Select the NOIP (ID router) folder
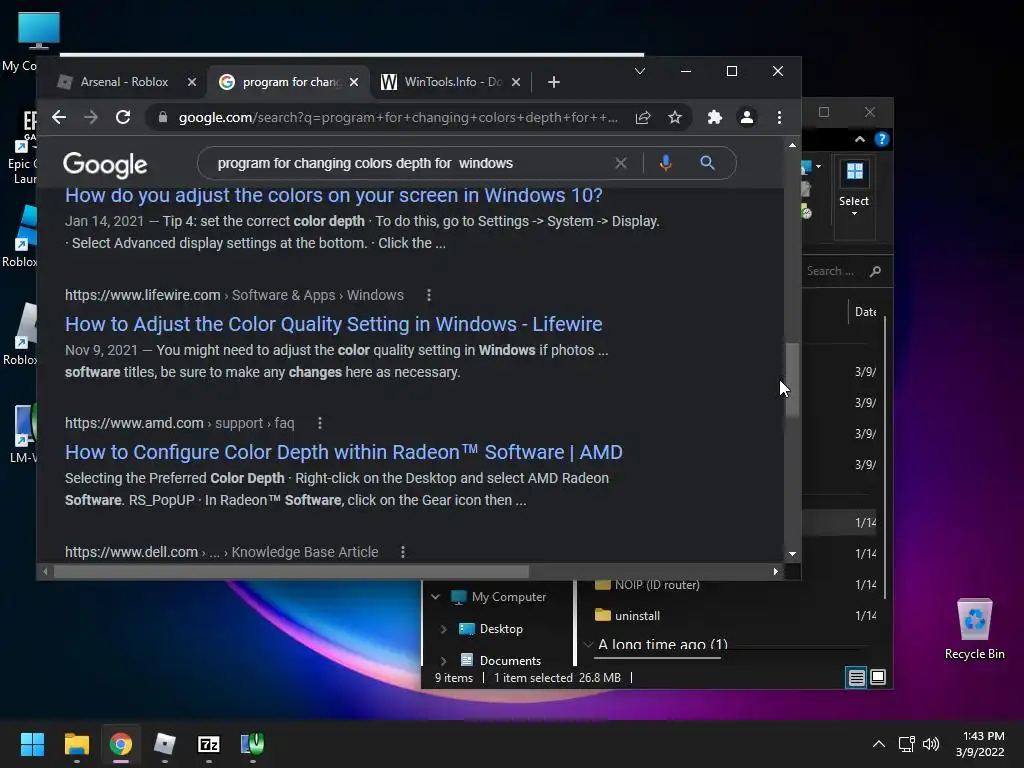Screen dimensions: 1024x768 click(x=647, y=584)
